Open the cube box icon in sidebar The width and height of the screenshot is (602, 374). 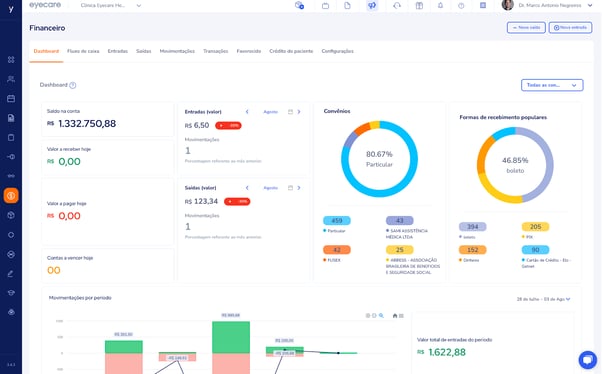[11, 215]
